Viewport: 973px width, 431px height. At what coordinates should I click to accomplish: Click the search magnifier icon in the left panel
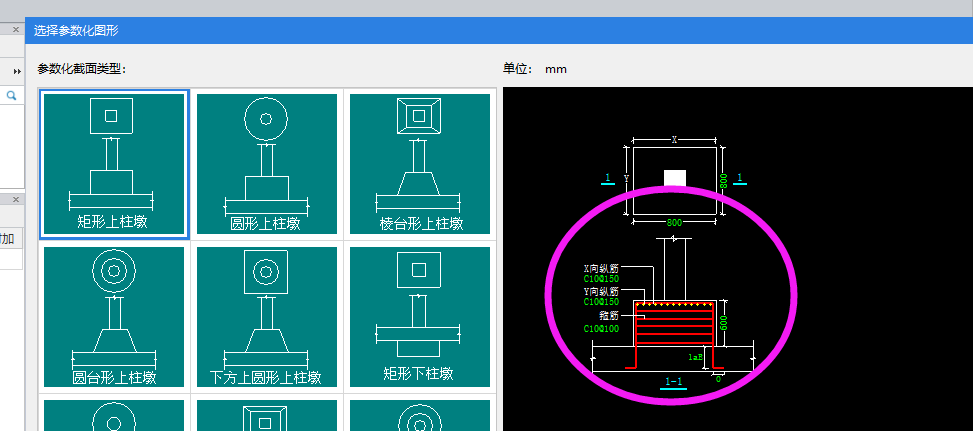click(12, 95)
